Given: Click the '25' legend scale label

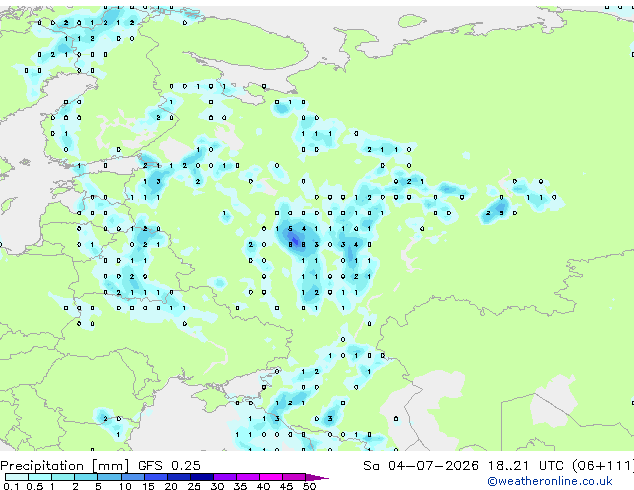Looking at the screenshot, I should 194,486.
